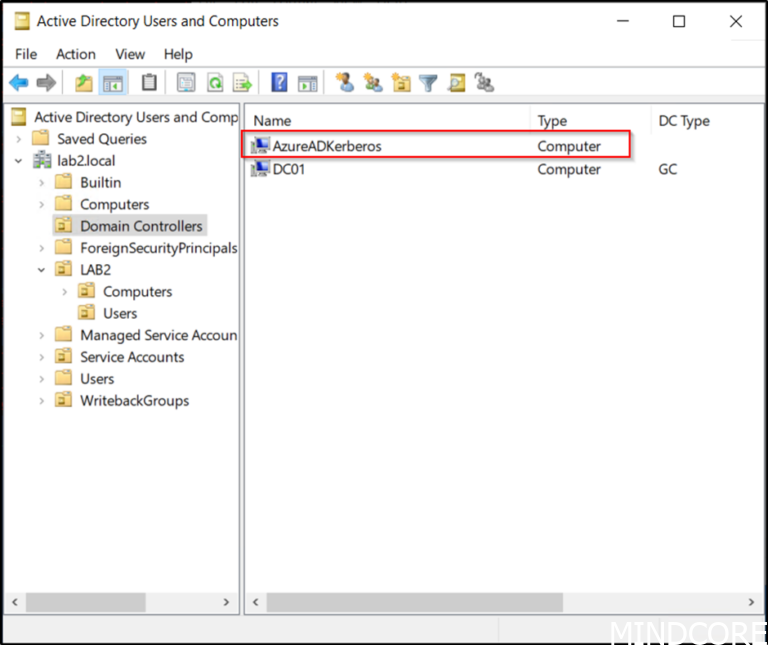Click the LAB2 OU folder icon
This screenshot has width=768, height=645.
(63, 269)
